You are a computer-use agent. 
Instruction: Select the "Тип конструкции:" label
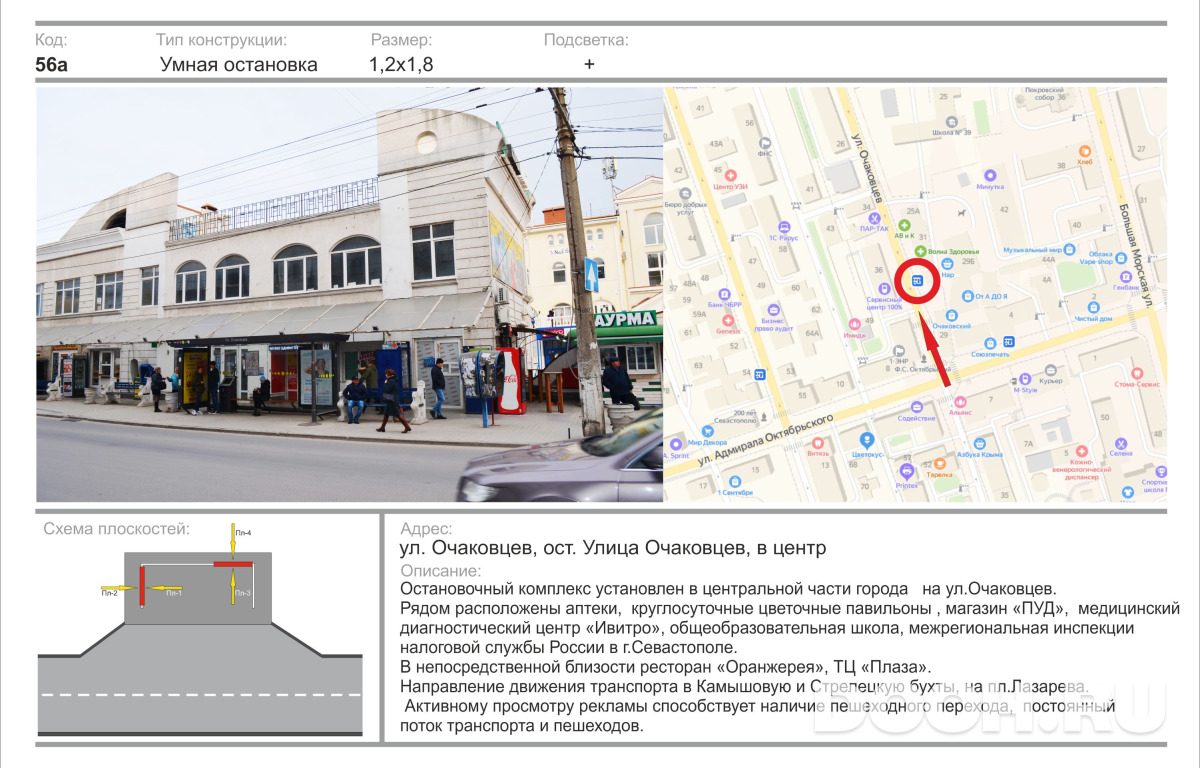coord(222,40)
